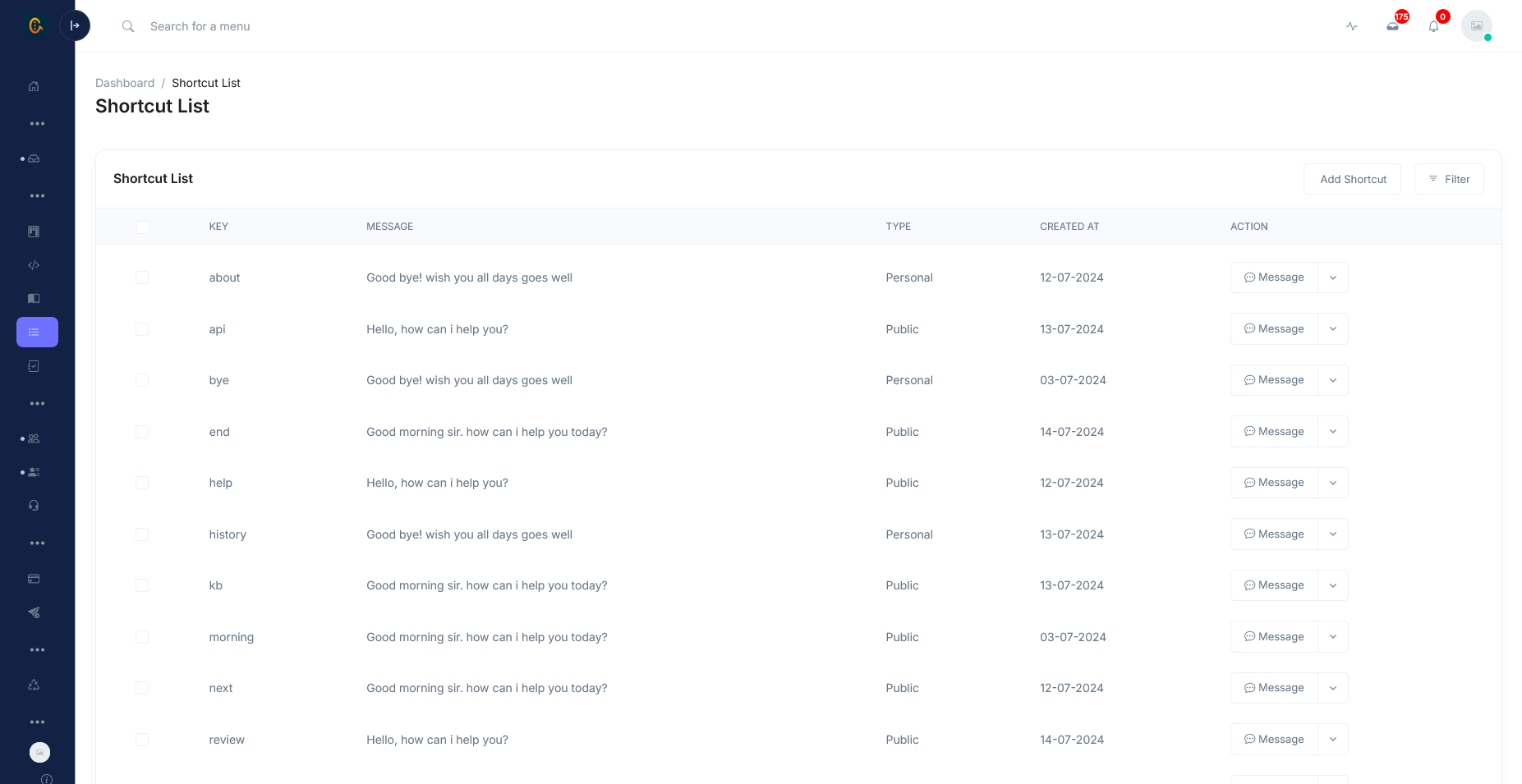Click the headset support icon in sidebar

[x=34, y=506]
